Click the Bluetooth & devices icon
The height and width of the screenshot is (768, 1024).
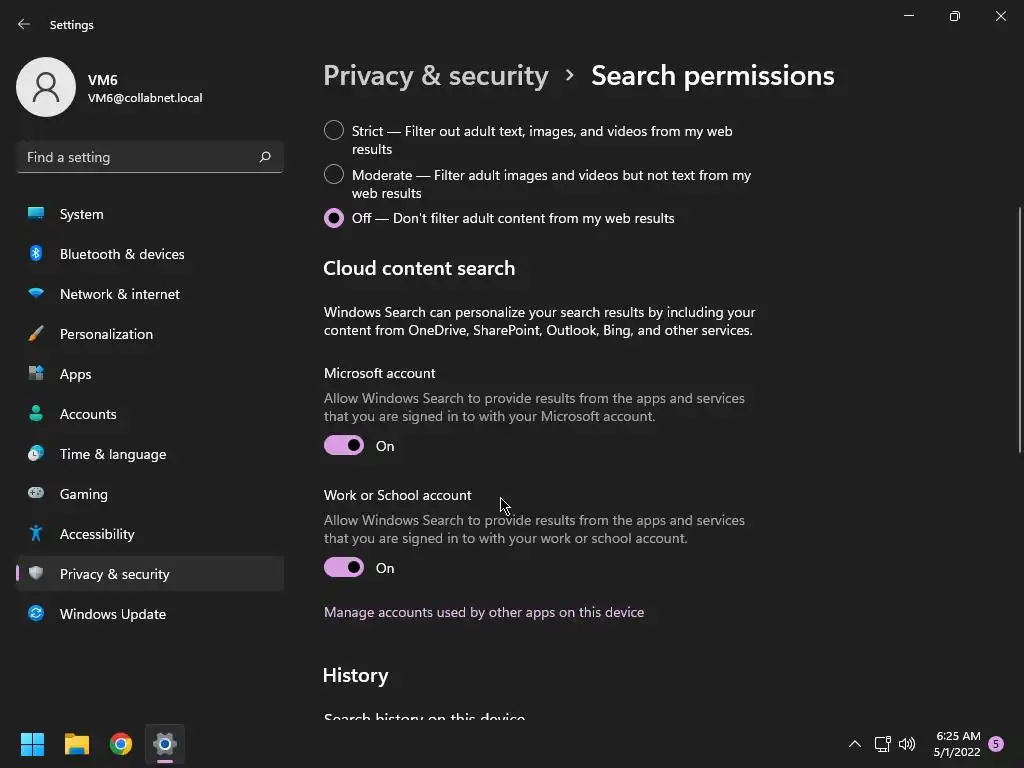click(x=36, y=254)
